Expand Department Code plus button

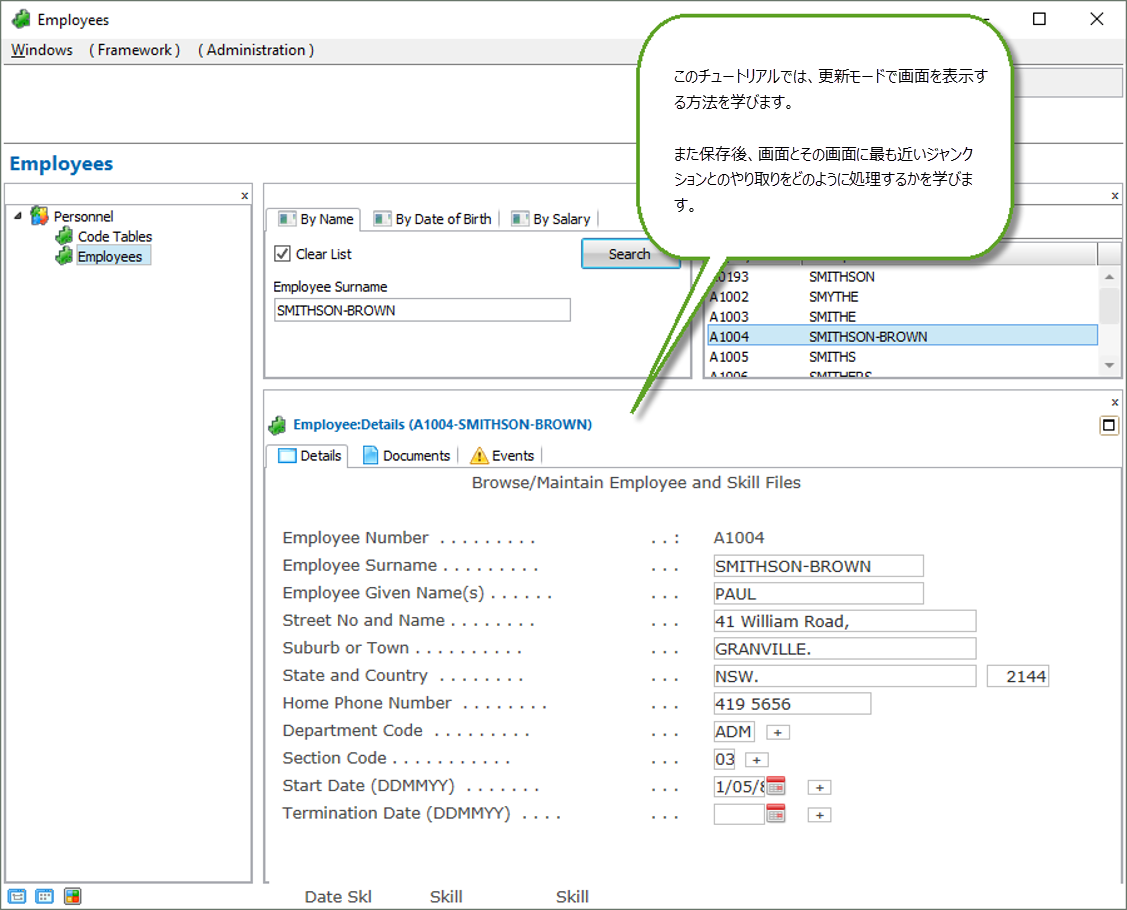pyautogui.click(x=778, y=732)
